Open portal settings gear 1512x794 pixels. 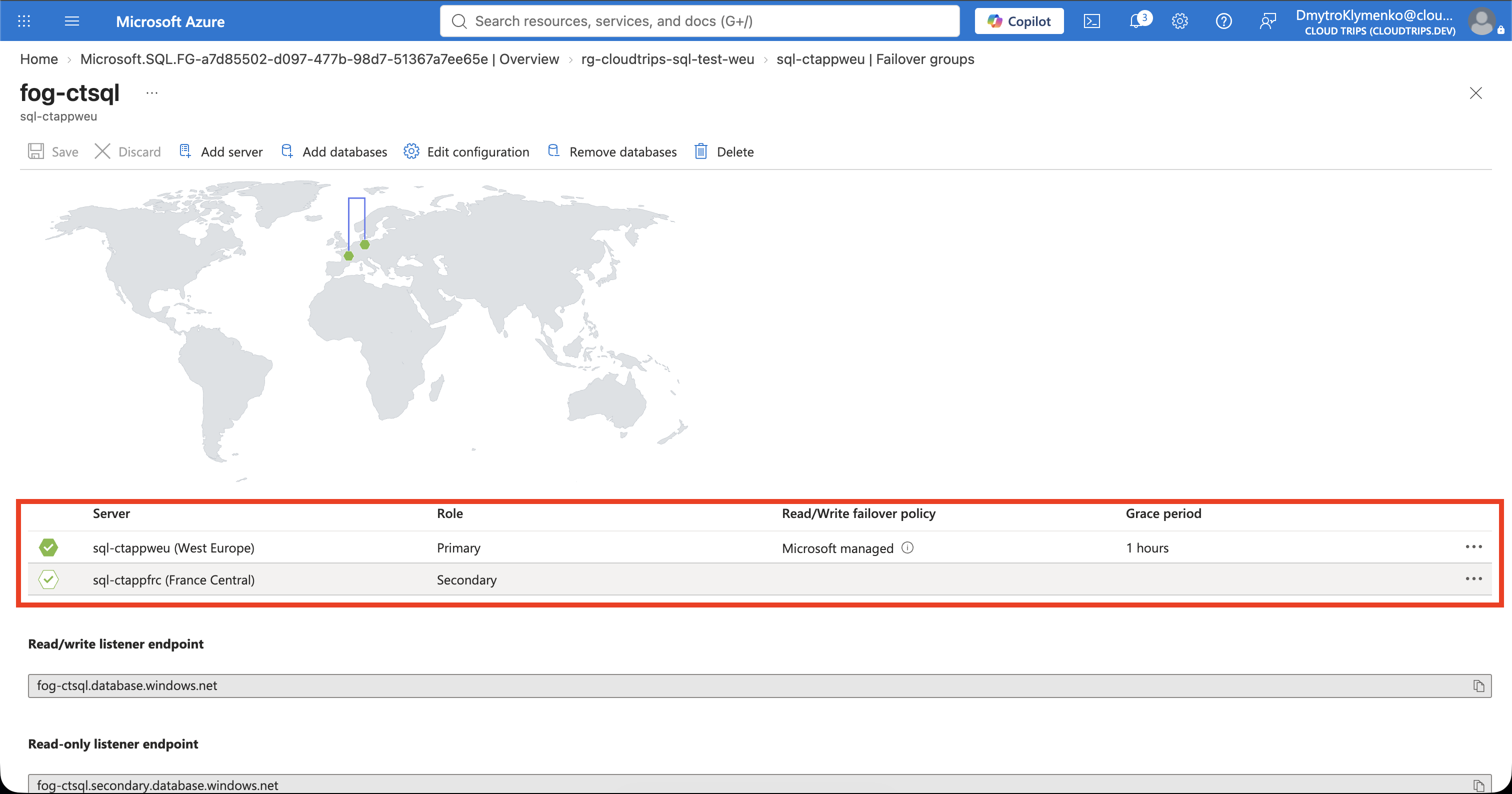tap(1180, 21)
